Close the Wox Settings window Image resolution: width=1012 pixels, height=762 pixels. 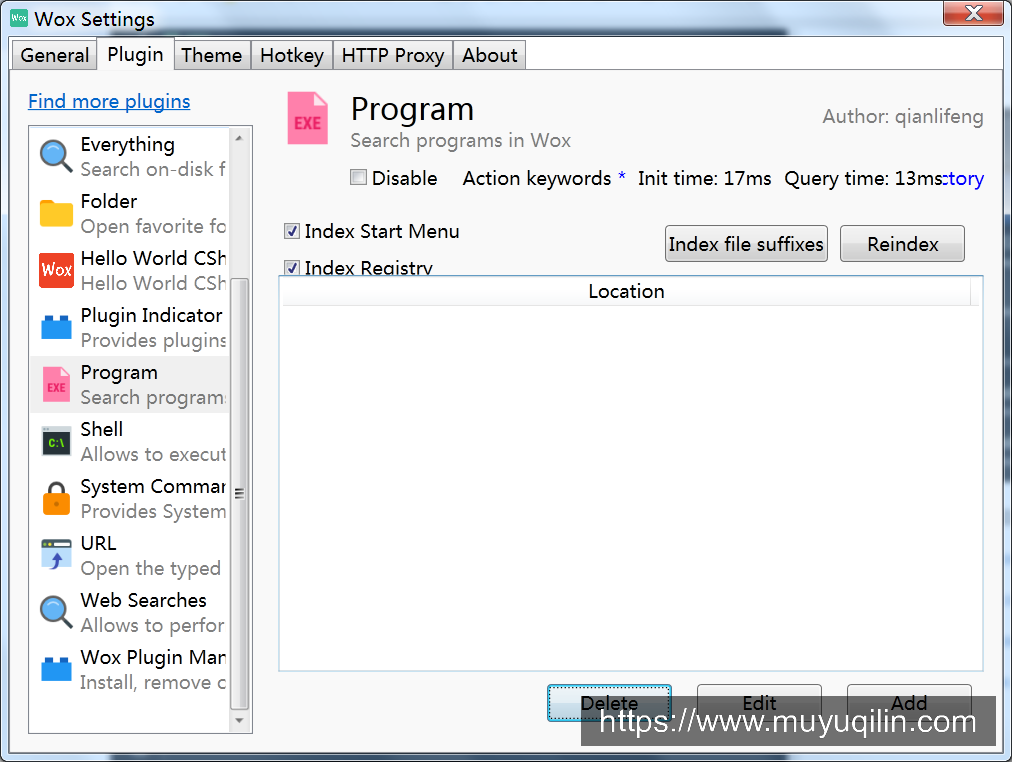(x=973, y=13)
